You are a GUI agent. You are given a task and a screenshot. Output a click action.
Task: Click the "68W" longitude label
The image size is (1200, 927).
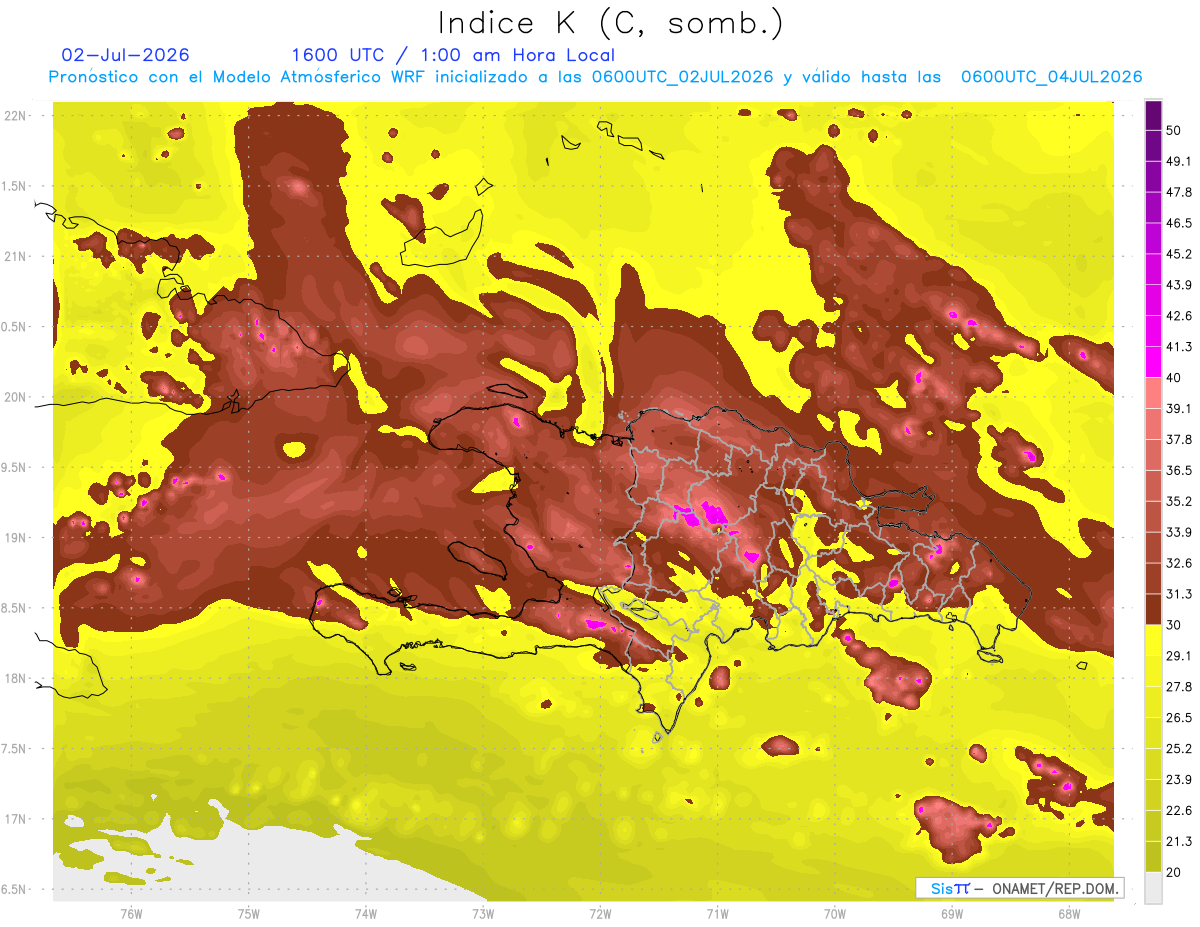click(1069, 913)
